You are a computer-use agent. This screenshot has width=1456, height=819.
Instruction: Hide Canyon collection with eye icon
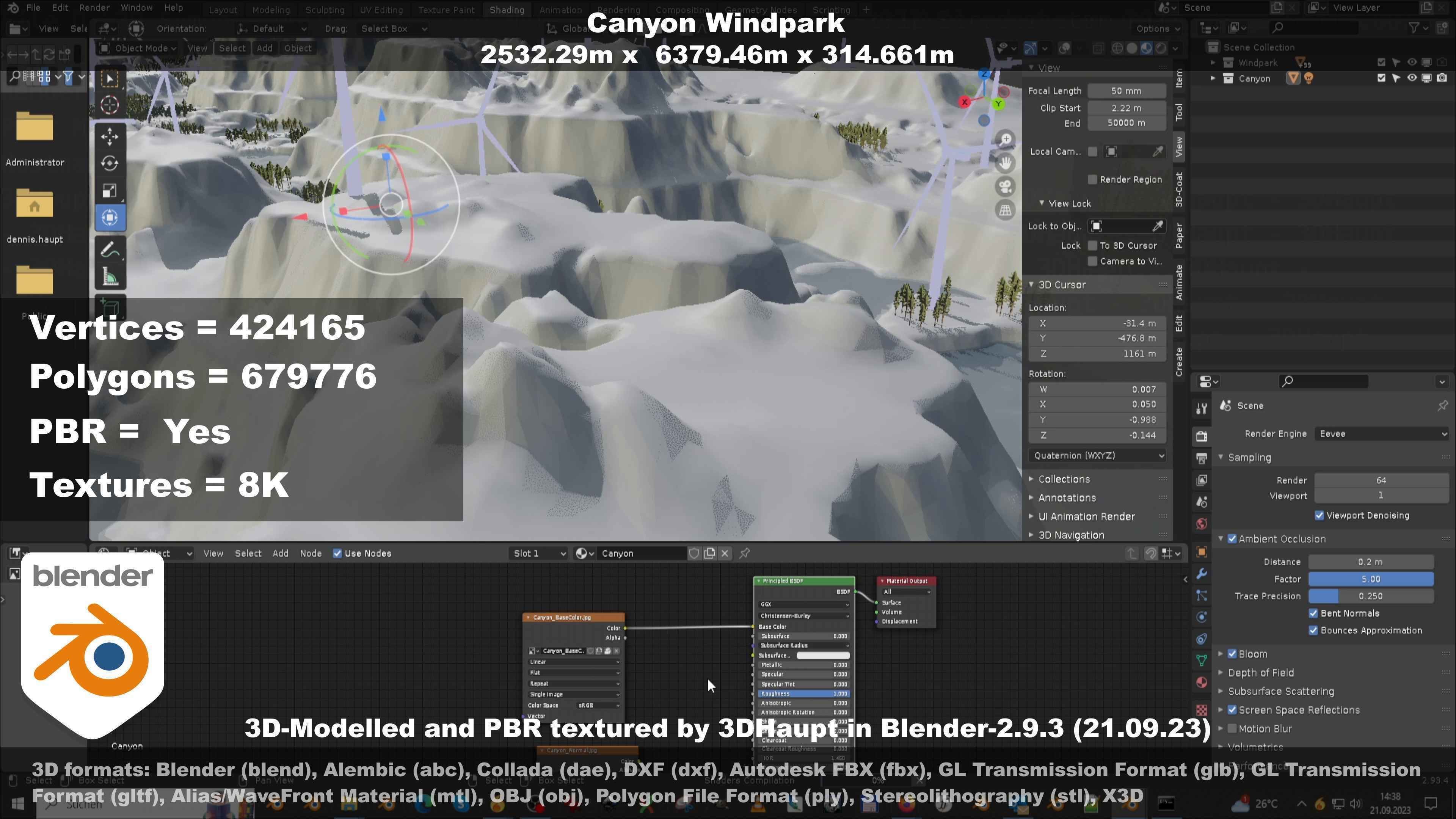(1412, 78)
